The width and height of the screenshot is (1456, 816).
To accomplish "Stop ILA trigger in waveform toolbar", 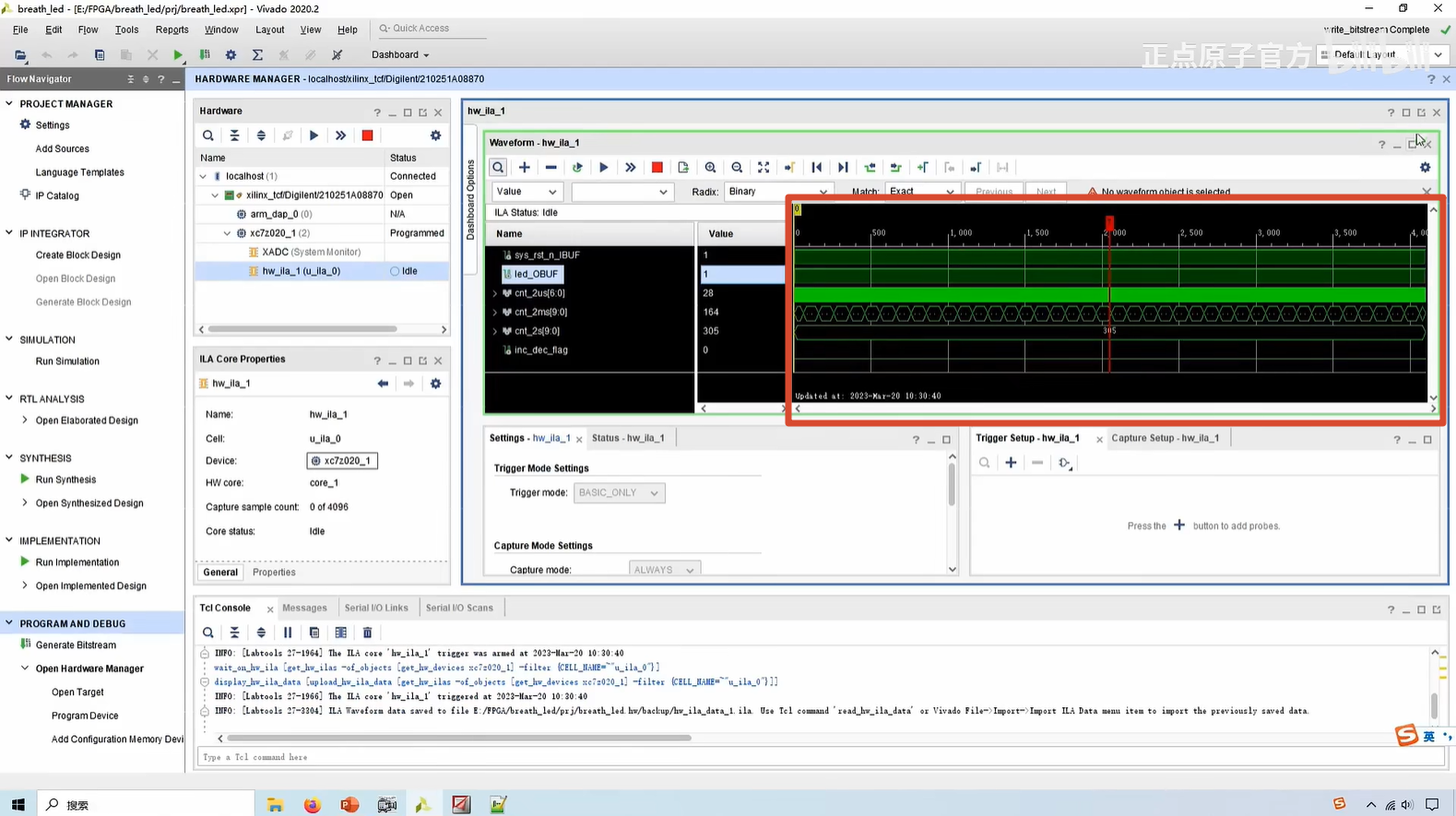I will 657,168.
